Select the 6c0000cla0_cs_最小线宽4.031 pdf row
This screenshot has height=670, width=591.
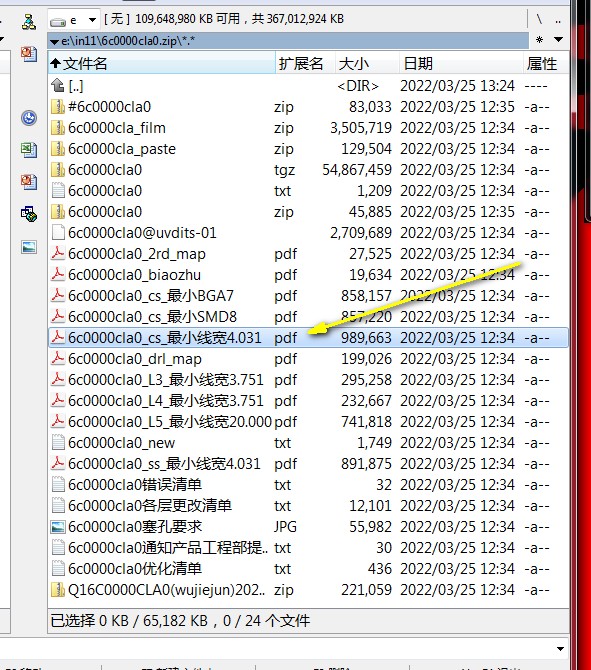(309, 338)
